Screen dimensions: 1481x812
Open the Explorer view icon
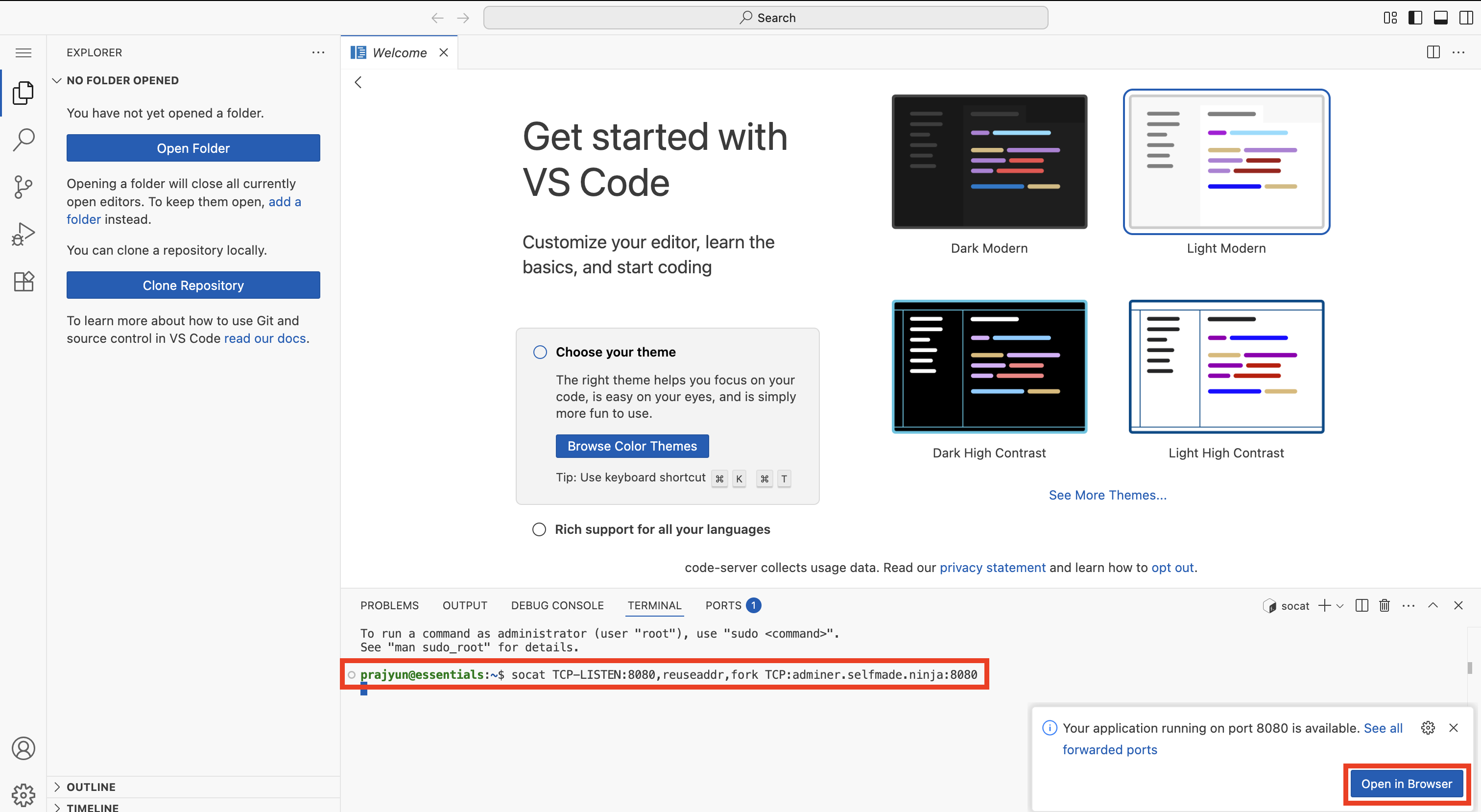pyautogui.click(x=23, y=93)
